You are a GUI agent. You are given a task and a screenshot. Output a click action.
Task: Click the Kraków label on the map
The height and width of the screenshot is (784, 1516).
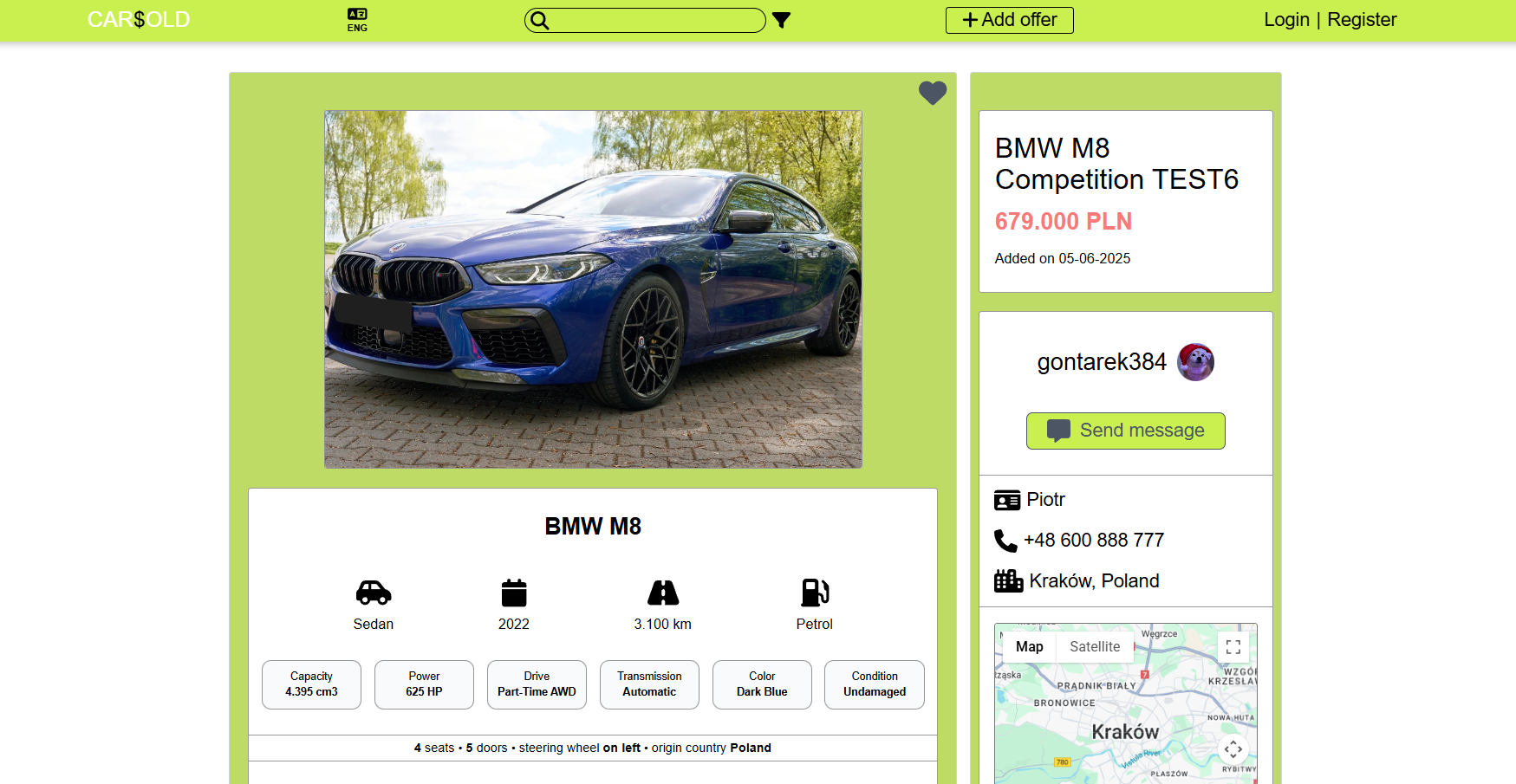[1125, 732]
